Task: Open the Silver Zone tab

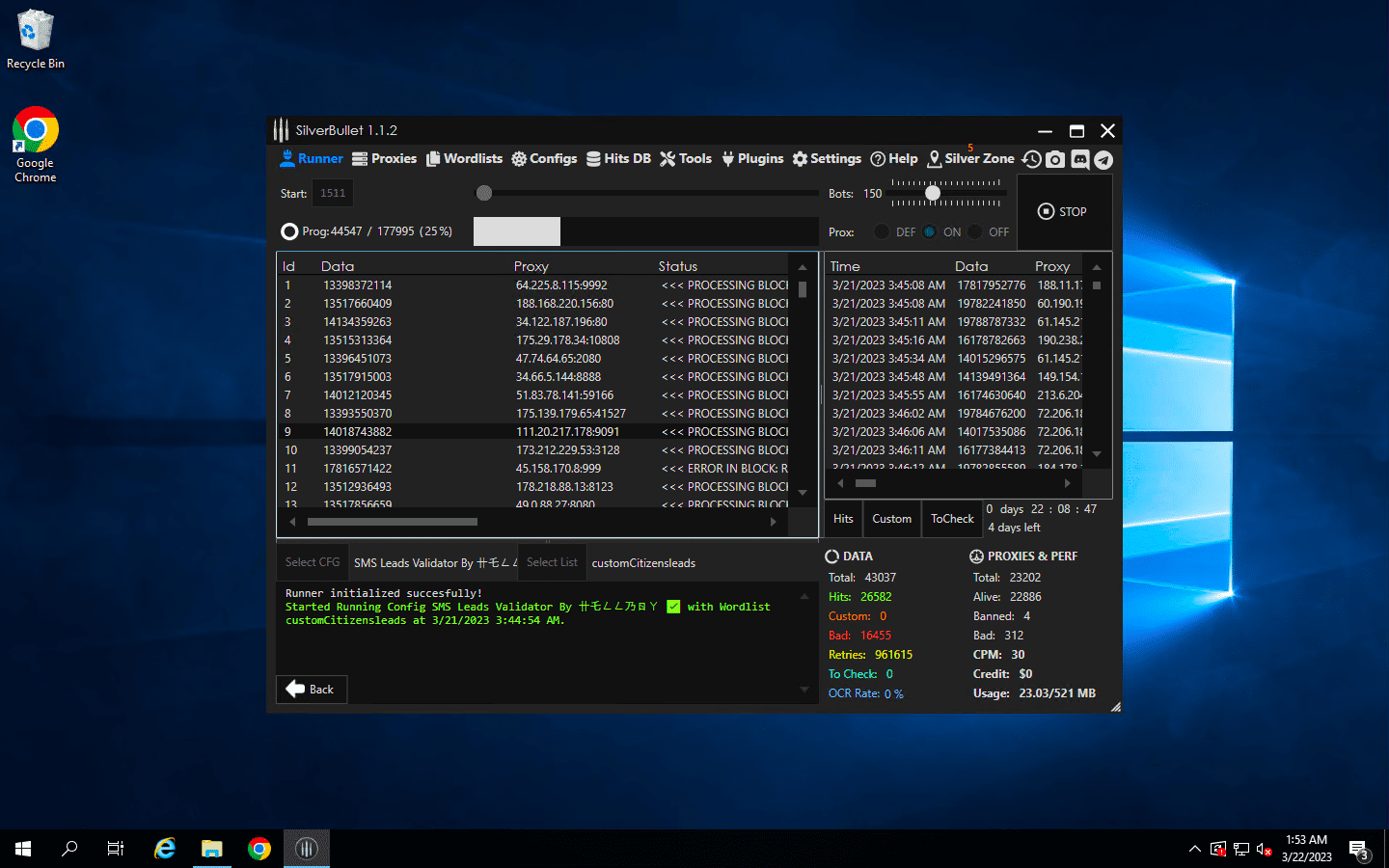Action: (x=971, y=159)
